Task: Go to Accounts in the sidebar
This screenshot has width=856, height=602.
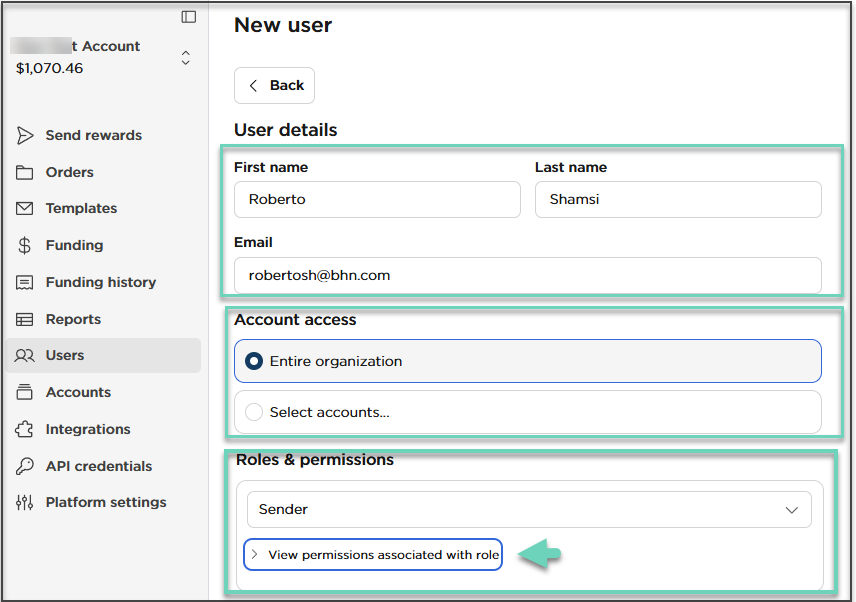Action: tap(78, 392)
